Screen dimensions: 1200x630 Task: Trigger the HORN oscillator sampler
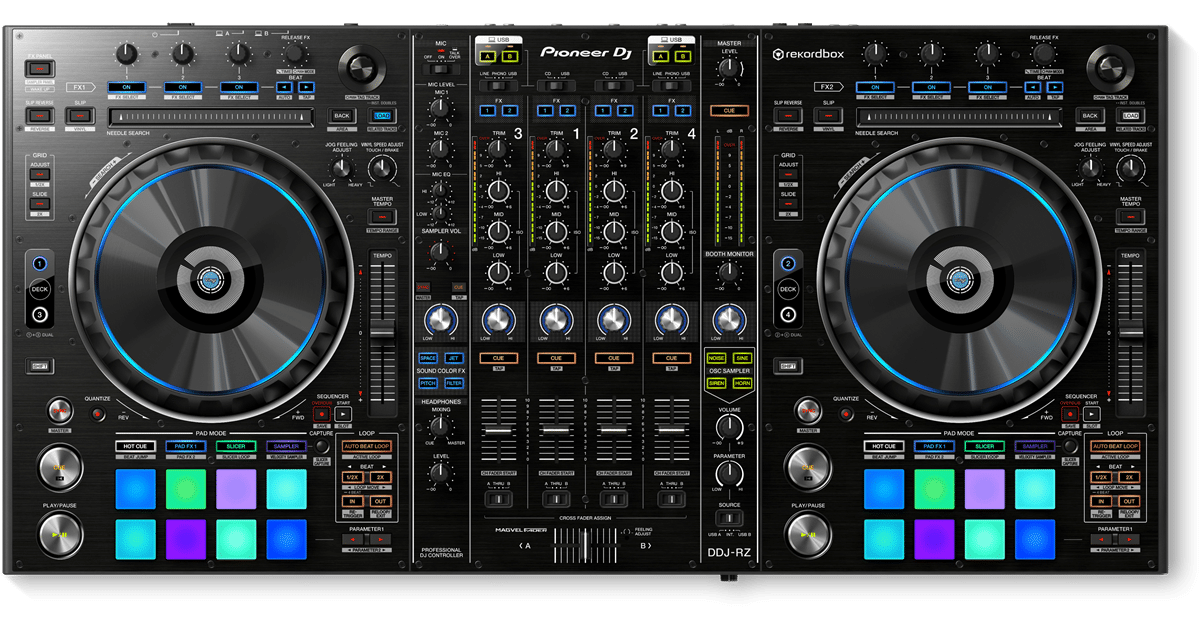point(743,383)
